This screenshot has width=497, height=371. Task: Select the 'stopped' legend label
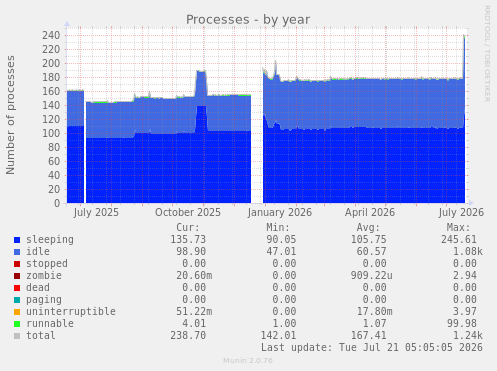tap(47, 263)
